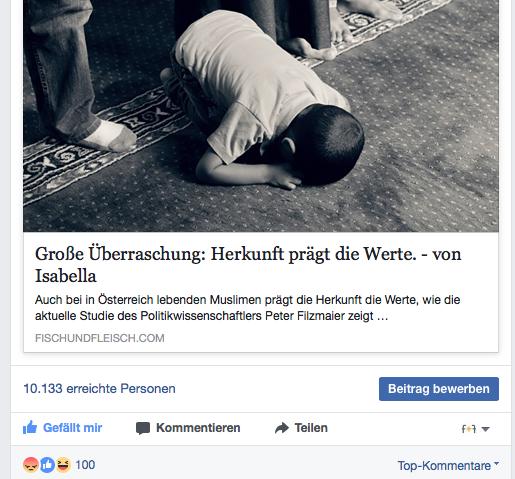Open the 10.133 erreichte Personen stats
515x479 pixels.
click(x=99, y=389)
